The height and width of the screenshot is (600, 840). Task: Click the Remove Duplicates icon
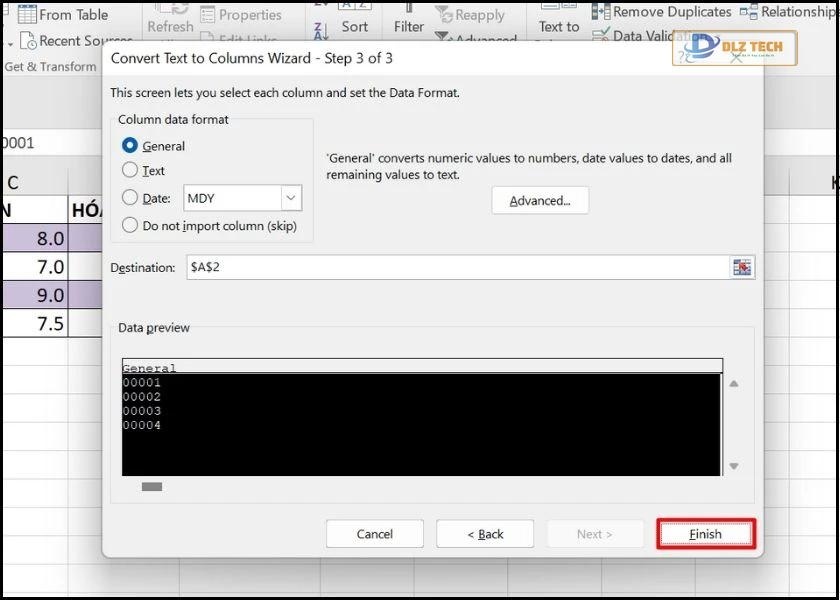[602, 12]
